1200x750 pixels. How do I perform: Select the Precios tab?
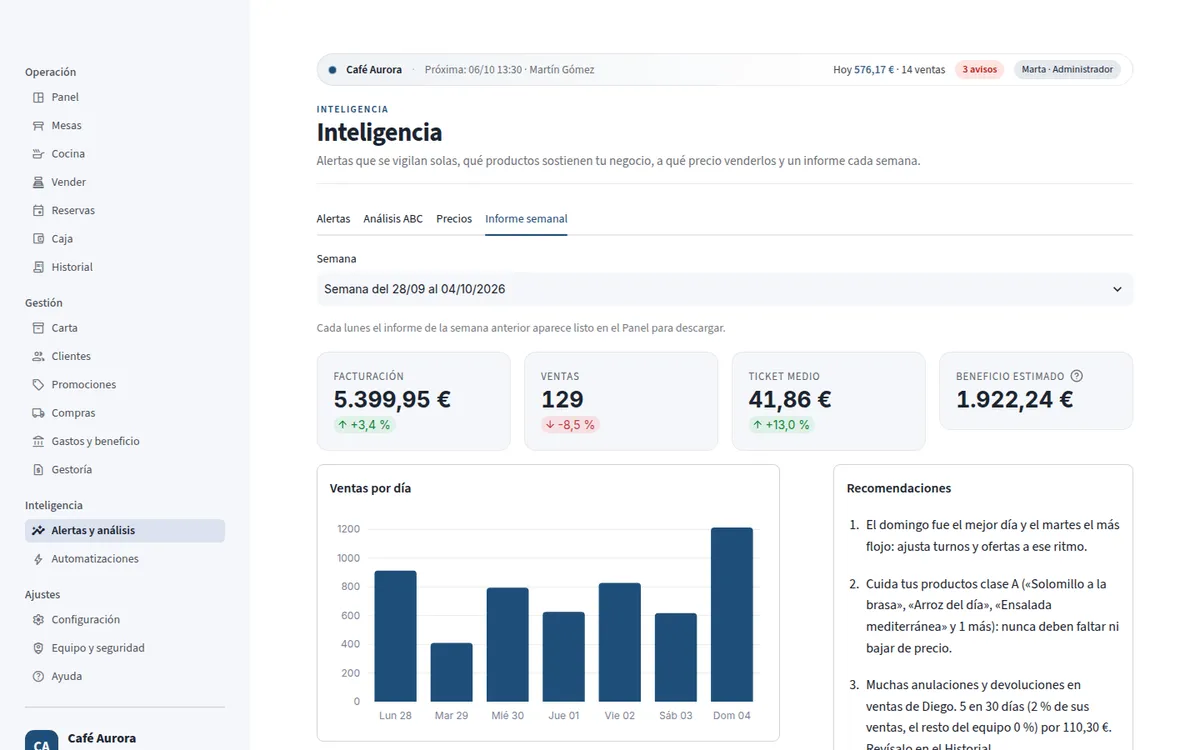point(454,219)
